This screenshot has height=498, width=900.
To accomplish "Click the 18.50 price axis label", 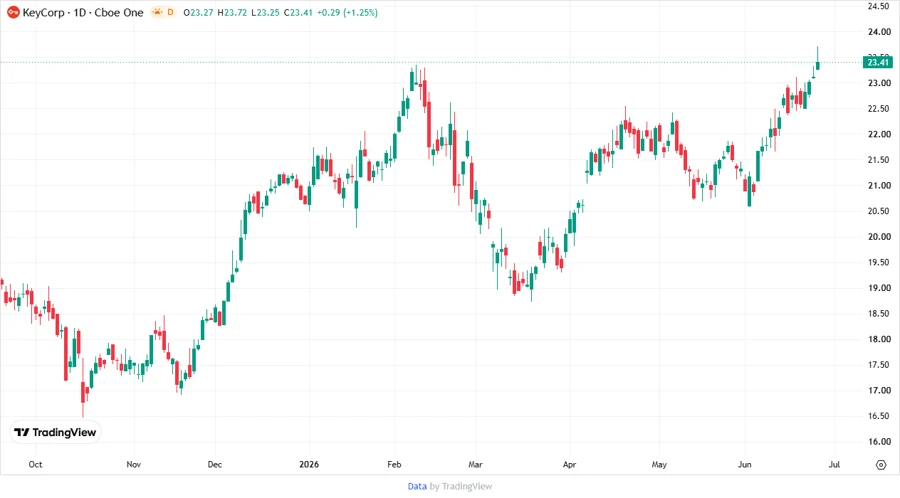I will pyautogui.click(x=879, y=314).
